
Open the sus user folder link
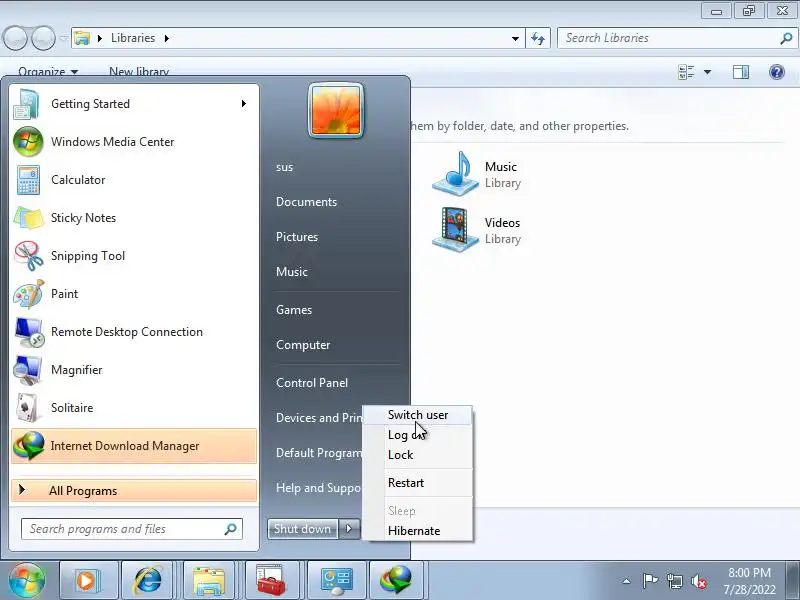pyautogui.click(x=285, y=167)
